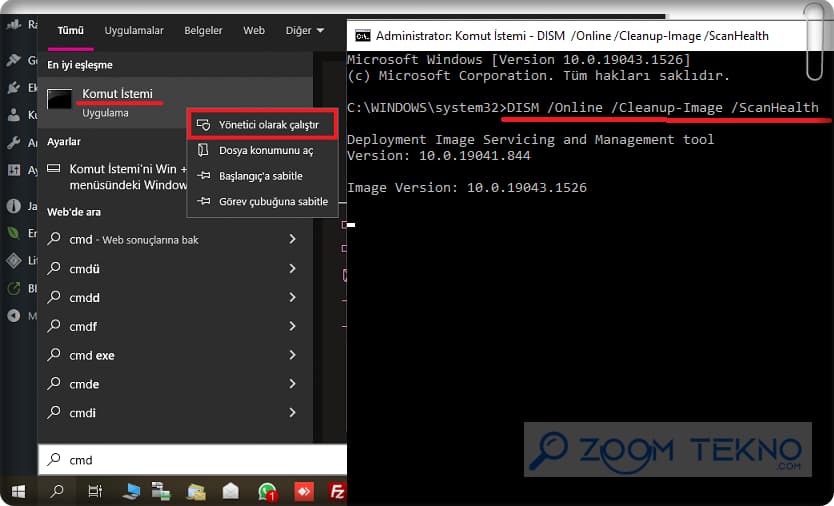Click the diamond-shaped icon in sidebar
This screenshot has height=506, width=834.
(x=14, y=260)
